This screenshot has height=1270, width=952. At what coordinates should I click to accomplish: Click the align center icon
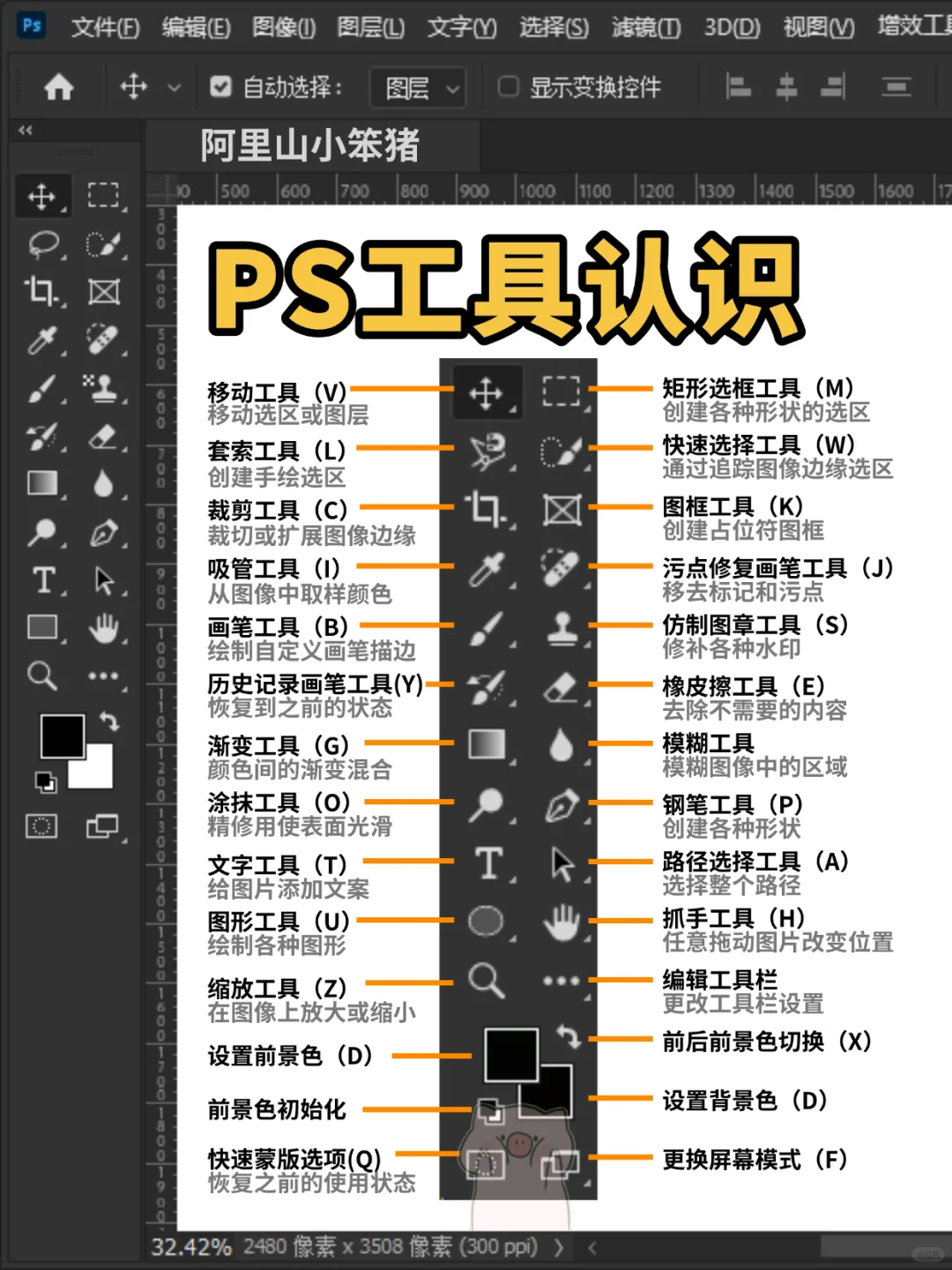pos(785,87)
